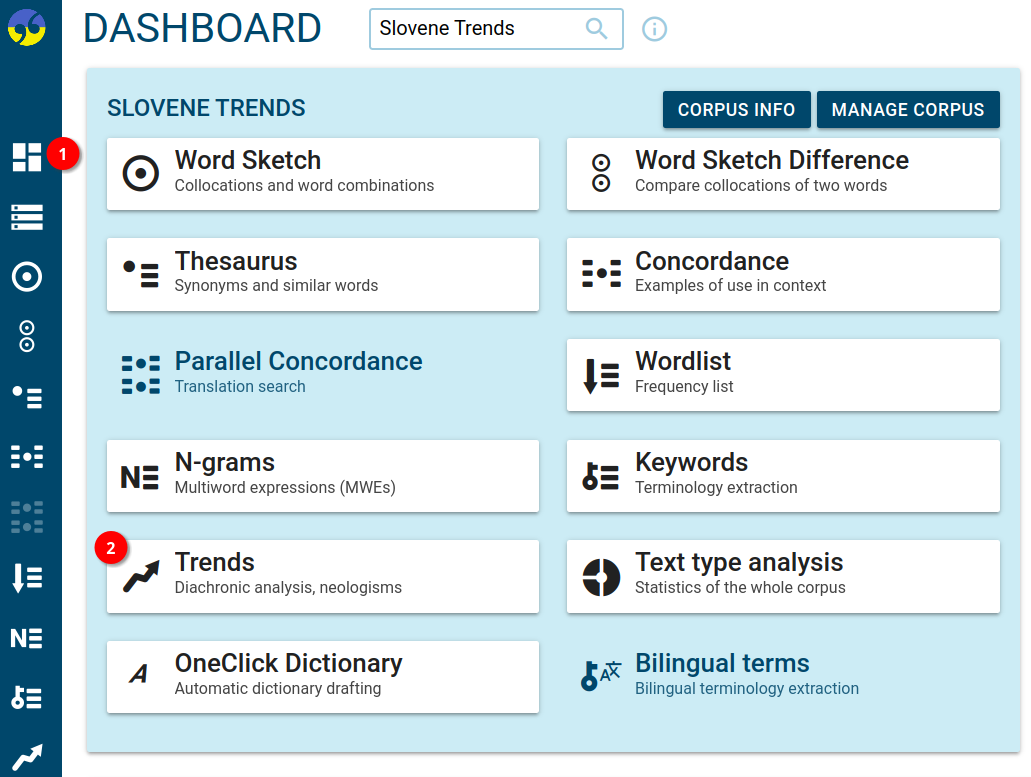Screen dimensions: 1031x777
Task: Open the Corpus Info page
Action: [736, 109]
